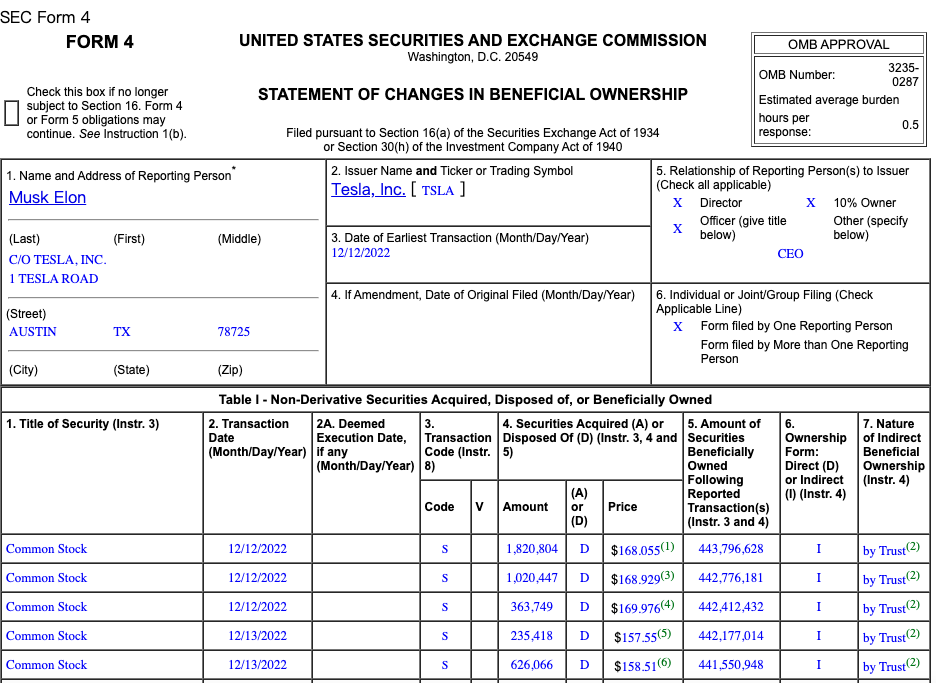Click the ownership form I in the 442,177,014 row
This screenshot has height=683, width=936.
[x=818, y=636]
